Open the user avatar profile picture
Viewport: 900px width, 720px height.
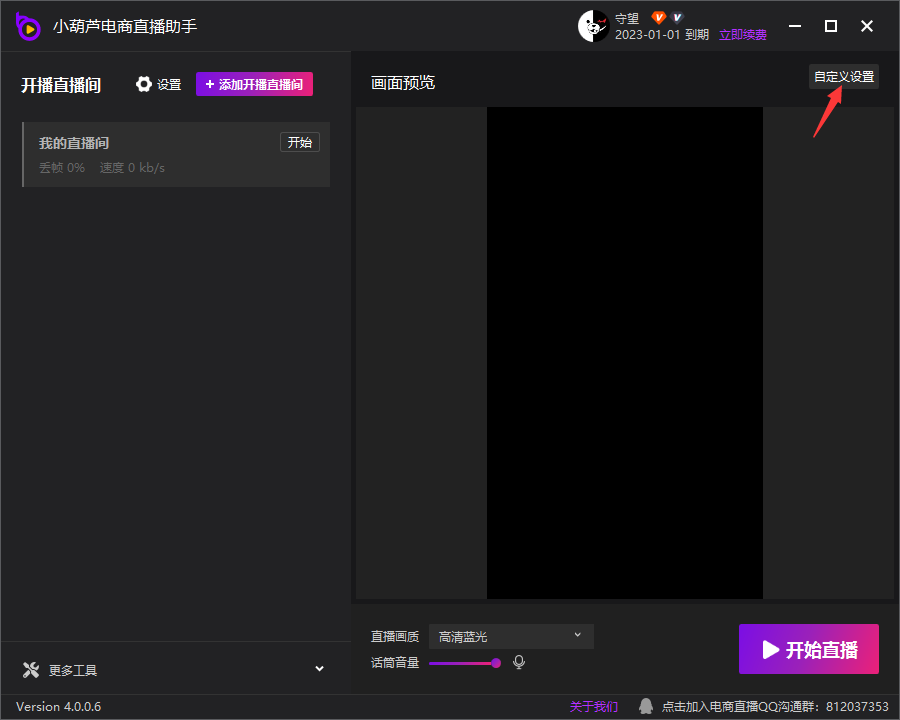click(x=593, y=26)
